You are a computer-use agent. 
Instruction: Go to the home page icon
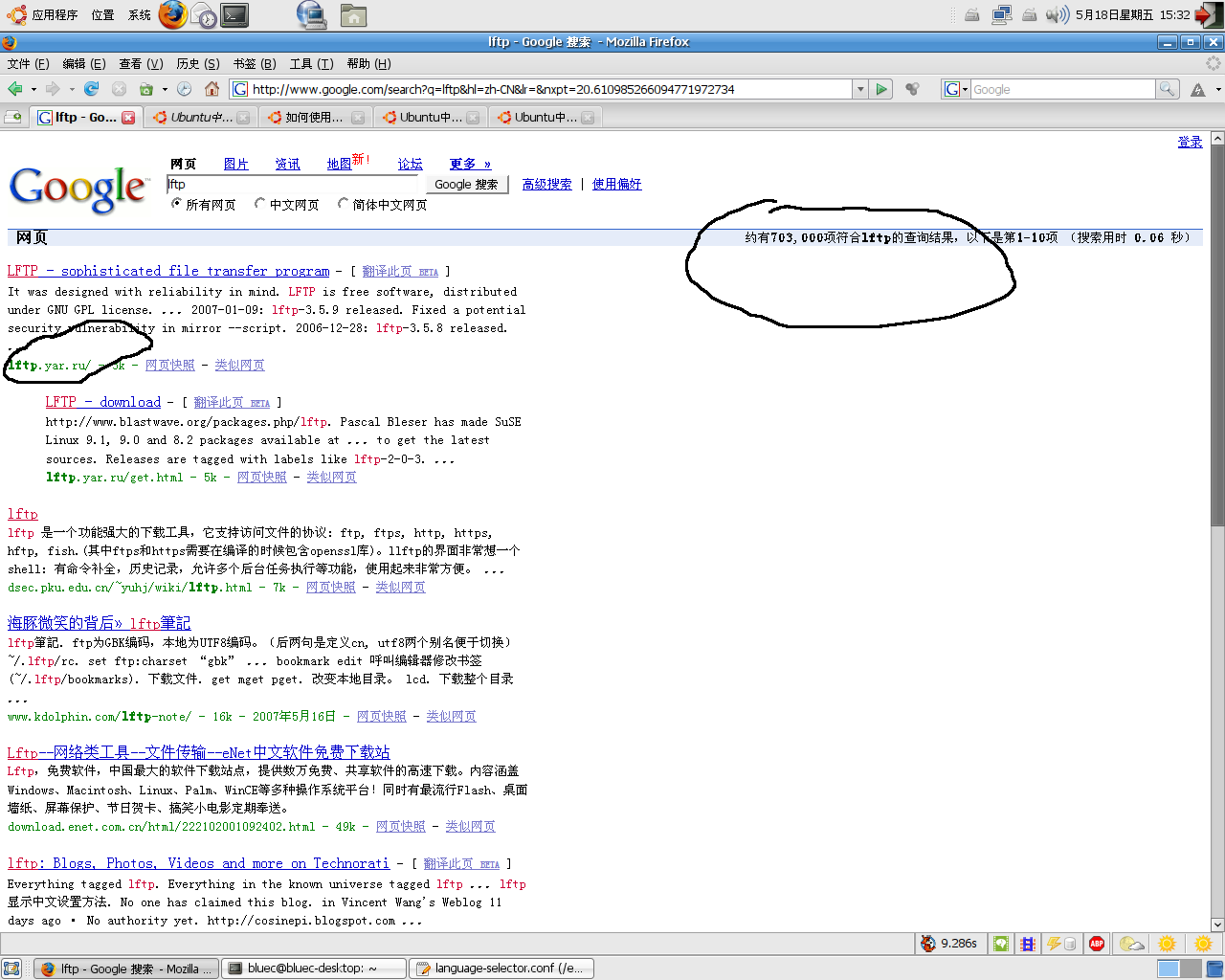212,89
